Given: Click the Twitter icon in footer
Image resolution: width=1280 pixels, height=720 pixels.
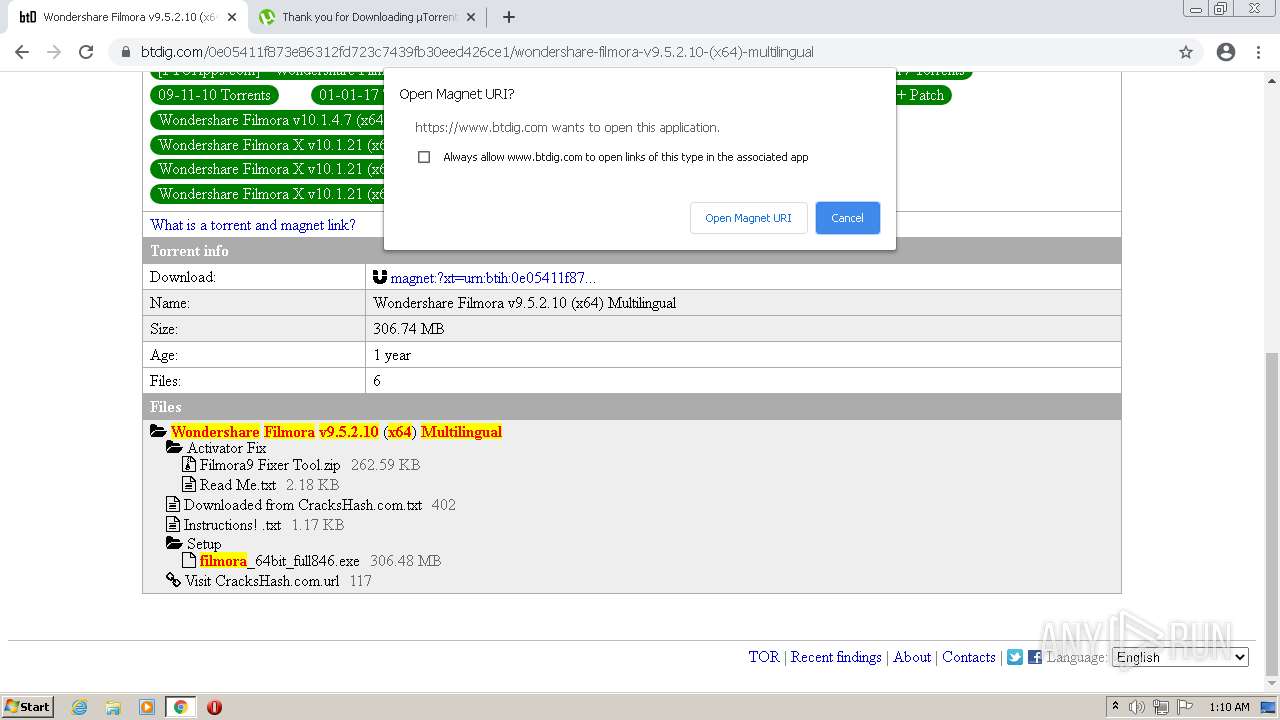Looking at the screenshot, I should [x=1015, y=657].
